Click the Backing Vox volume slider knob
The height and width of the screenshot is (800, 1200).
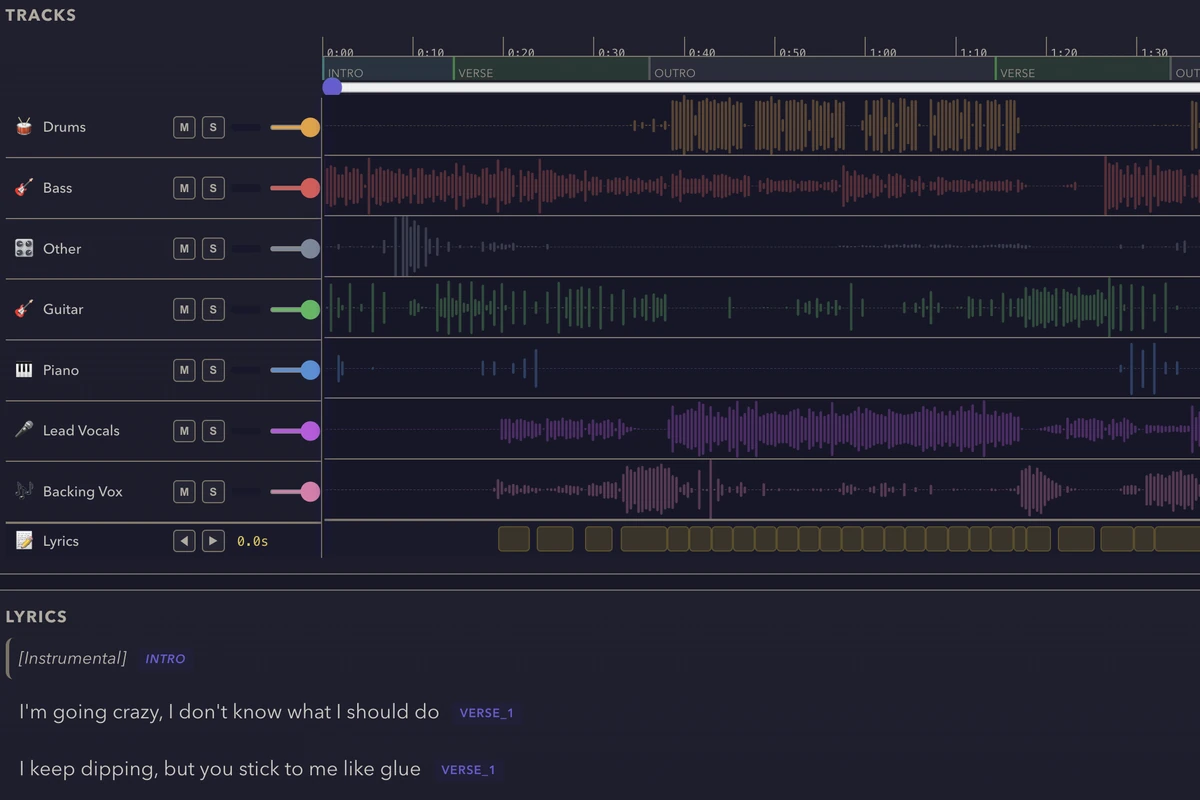pyautogui.click(x=310, y=492)
